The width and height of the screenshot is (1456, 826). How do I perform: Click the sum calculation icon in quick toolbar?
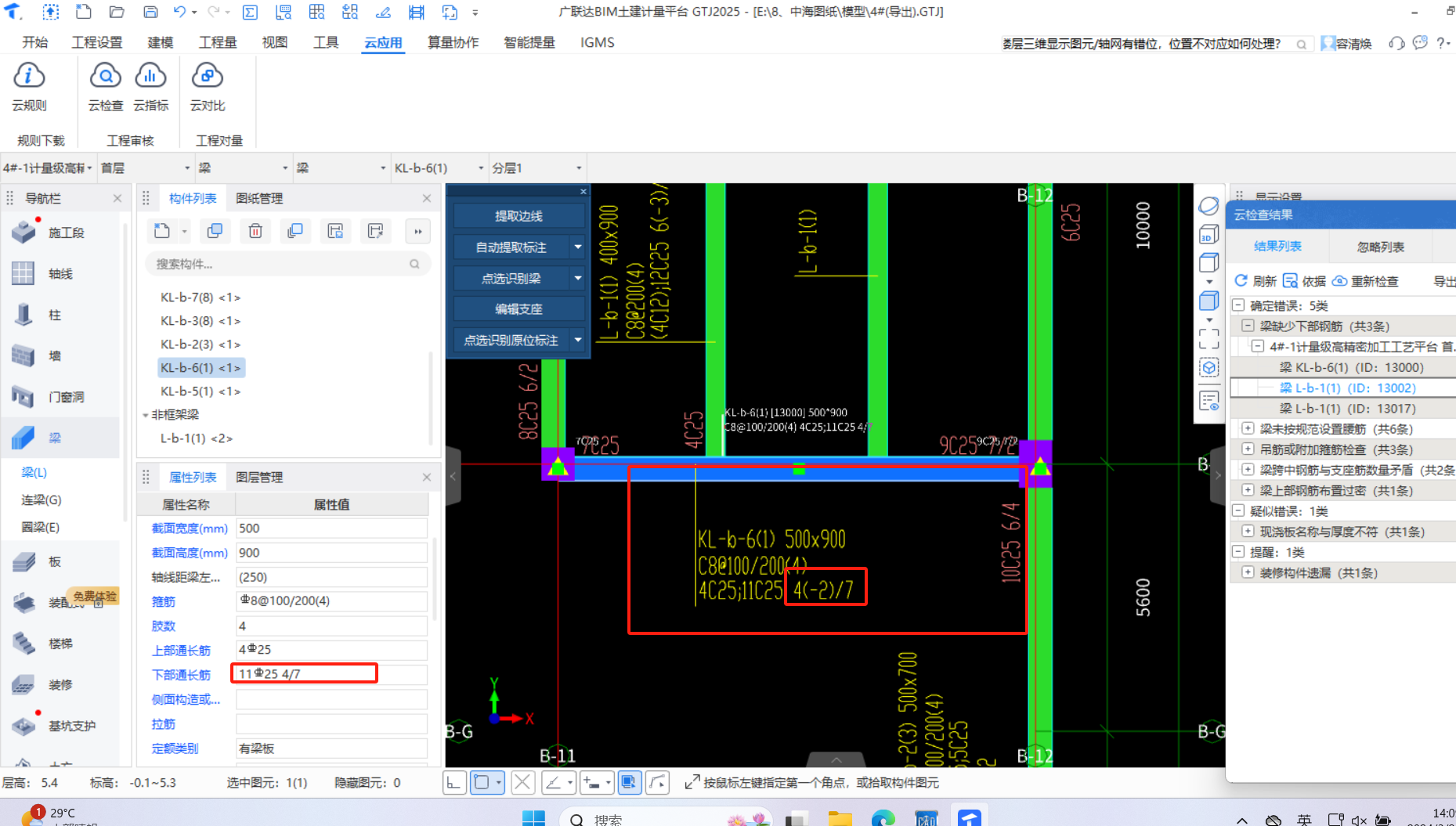(x=250, y=12)
